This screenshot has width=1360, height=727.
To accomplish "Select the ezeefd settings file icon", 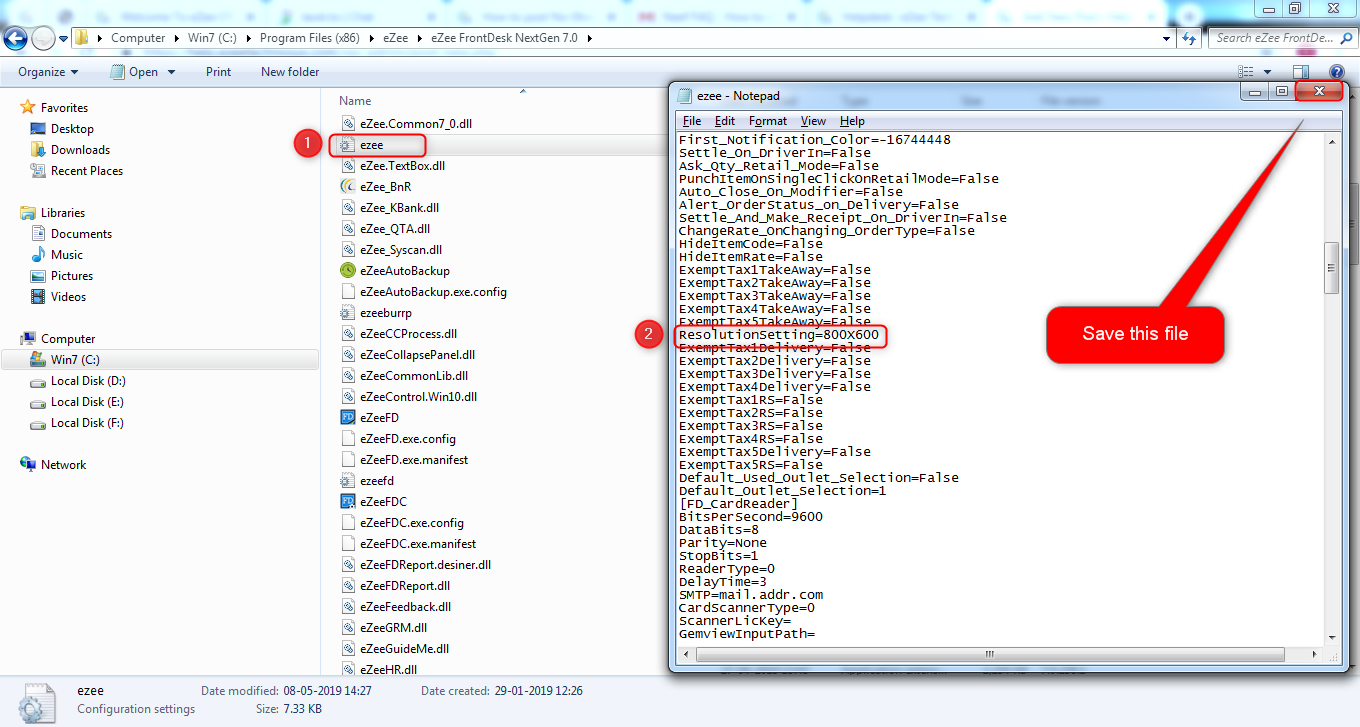I will (348, 480).
